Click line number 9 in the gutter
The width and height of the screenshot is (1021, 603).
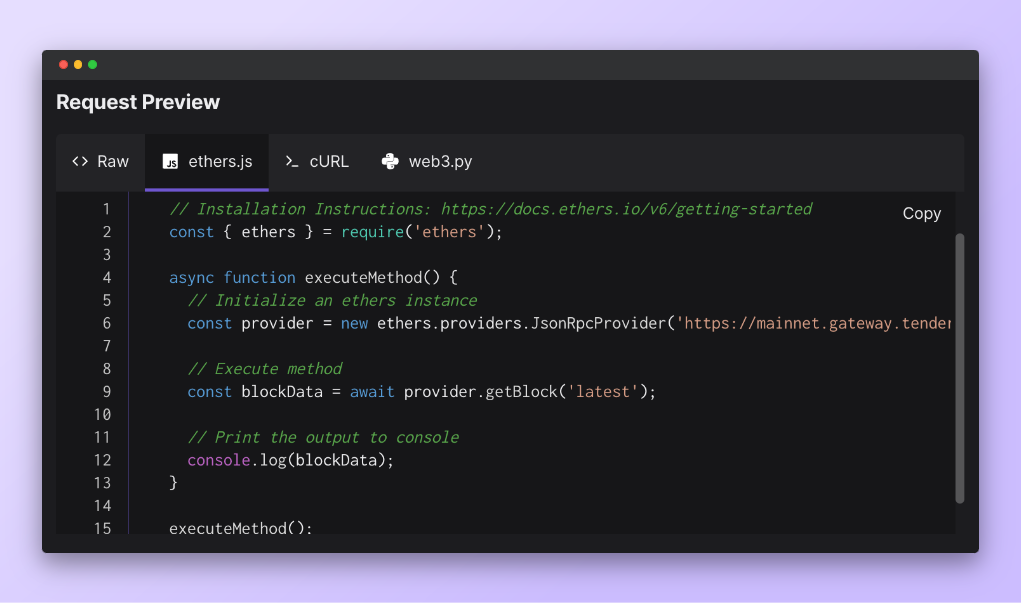pos(107,391)
